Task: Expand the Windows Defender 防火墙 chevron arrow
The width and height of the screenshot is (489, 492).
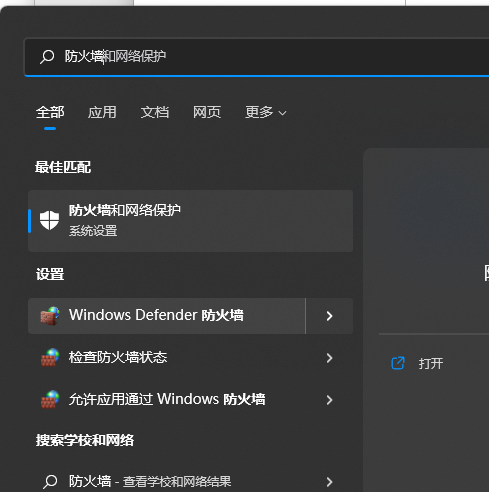Action: (329, 316)
